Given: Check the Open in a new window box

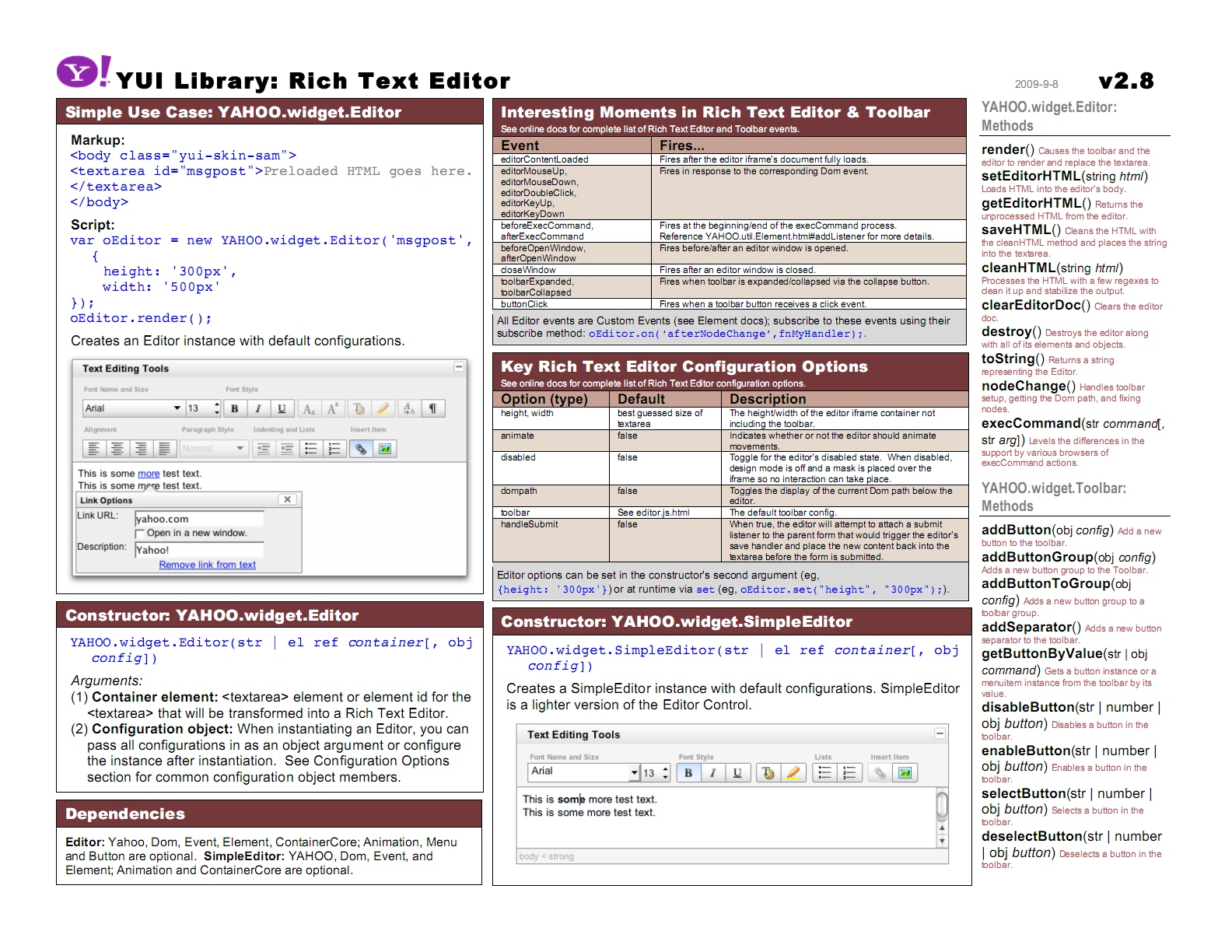Looking at the screenshot, I should click(x=140, y=534).
